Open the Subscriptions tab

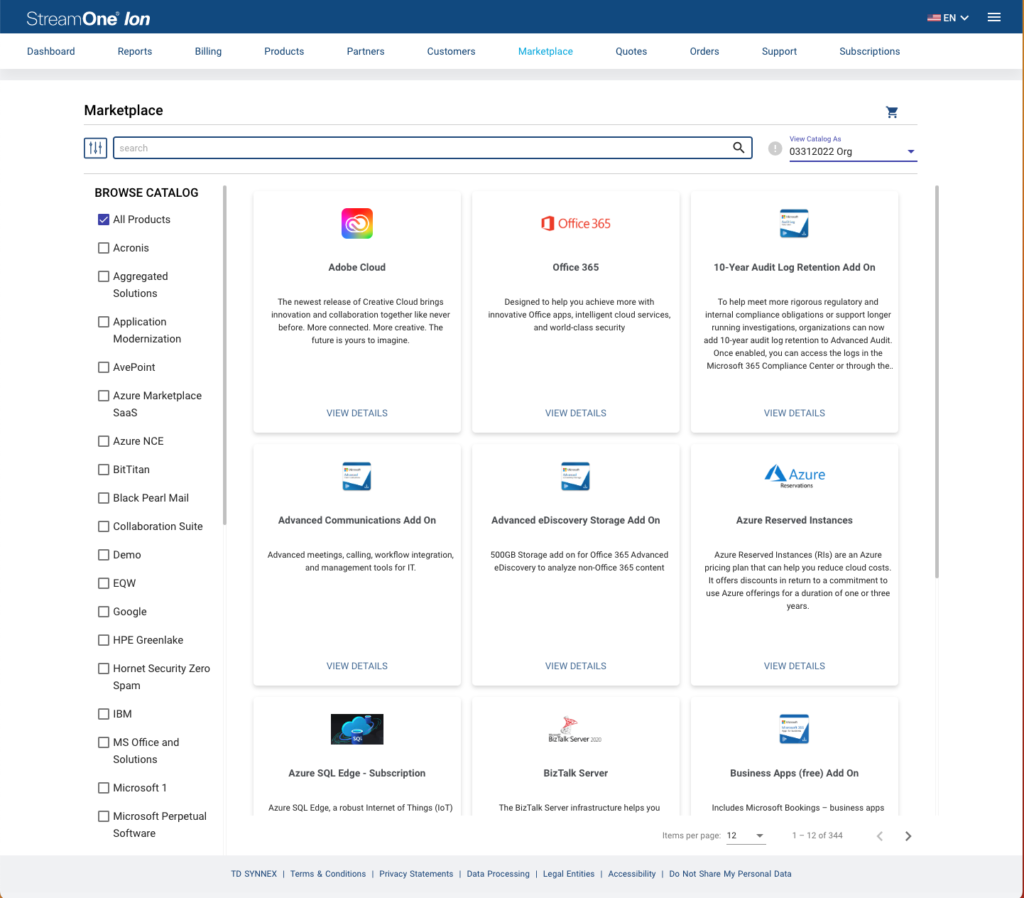[x=869, y=52]
